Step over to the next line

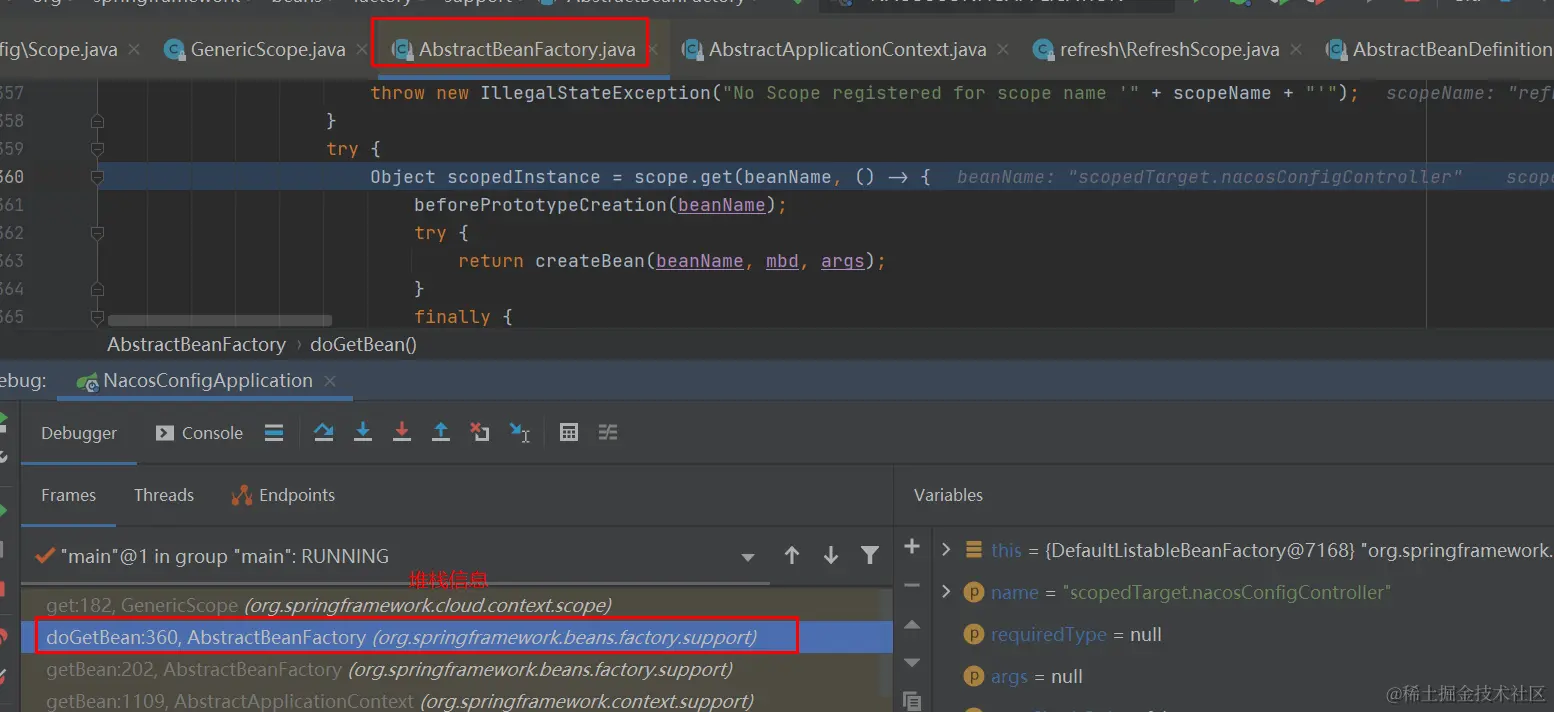click(324, 432)
